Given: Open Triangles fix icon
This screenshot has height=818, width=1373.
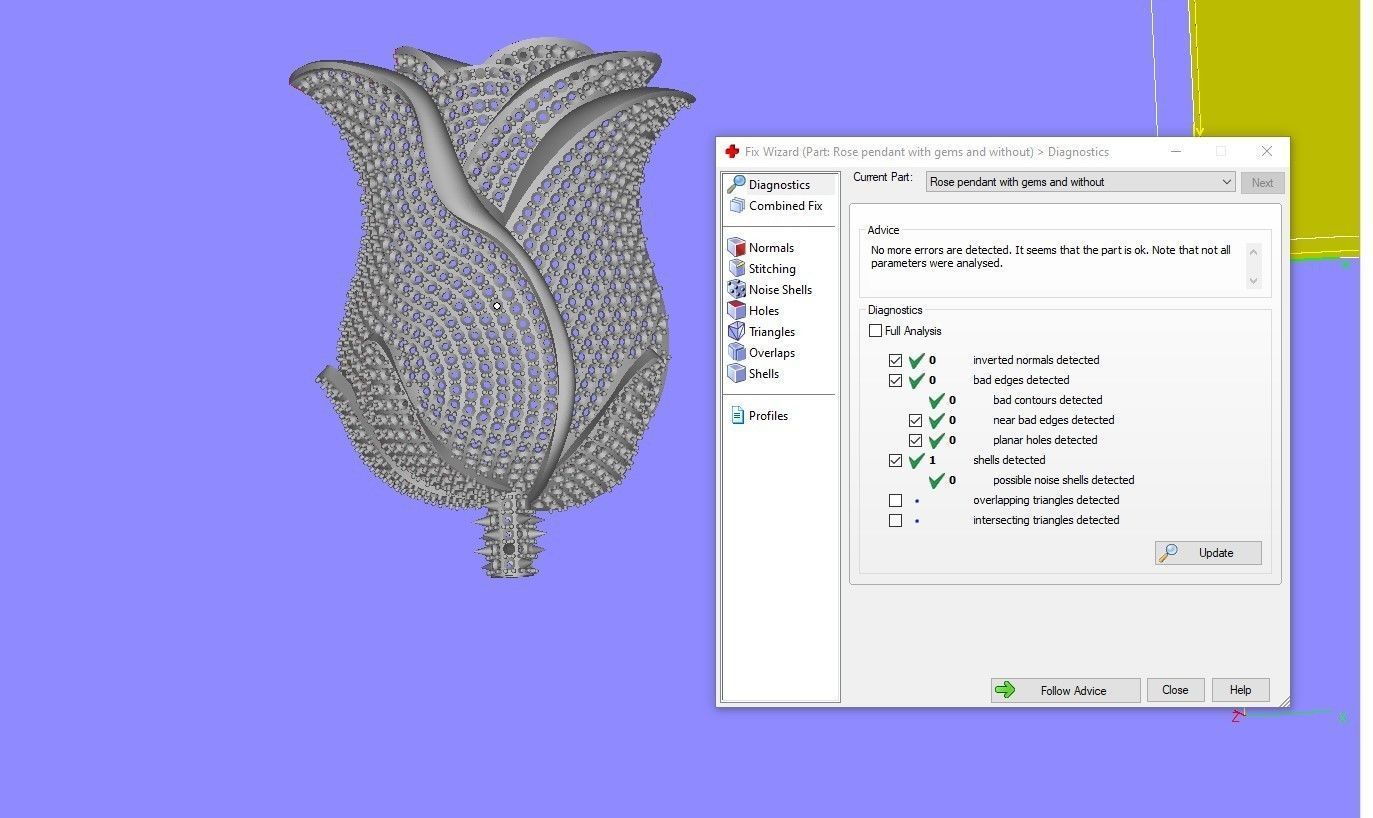Looking at the screenshot, I should coord(737,331).
